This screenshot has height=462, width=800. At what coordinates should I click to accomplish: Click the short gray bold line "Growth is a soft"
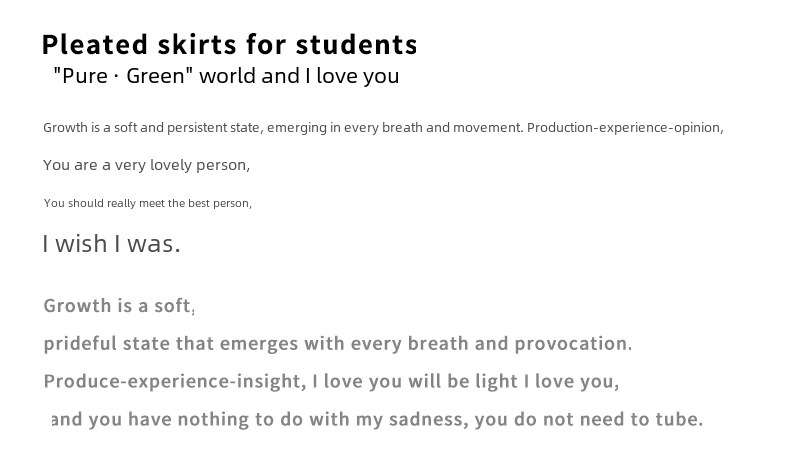pos(117,306)
